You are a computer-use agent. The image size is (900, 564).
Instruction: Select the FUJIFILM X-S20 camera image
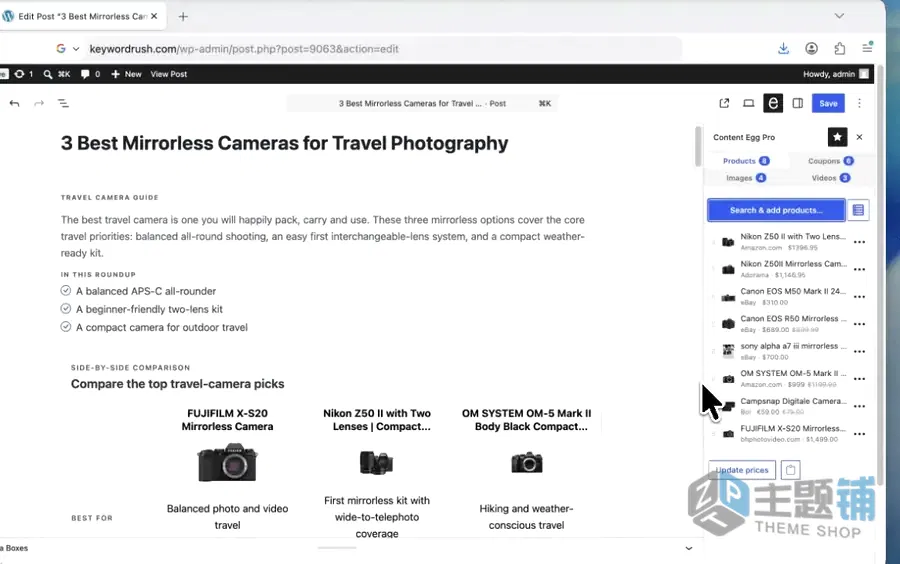pos(227,462)
